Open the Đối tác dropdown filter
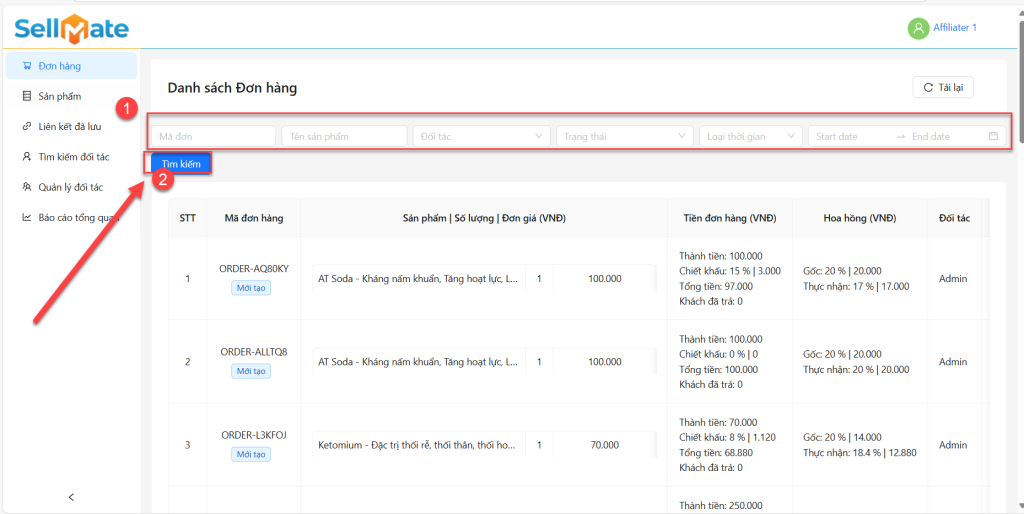The width and height of the screenshot is (1024, 514). click(x=481, y=136)
